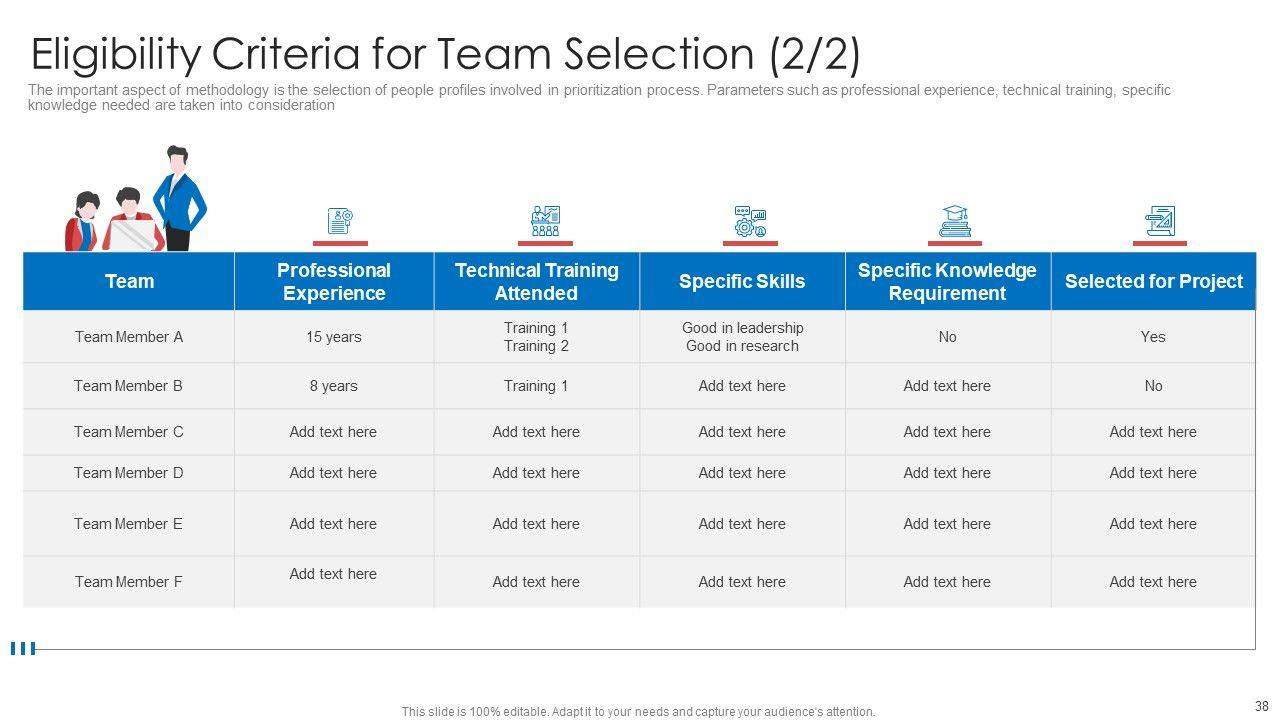1280x720 pixels.
Task: Click the blue stripes icon at bottom left
Action: [22, 649]
